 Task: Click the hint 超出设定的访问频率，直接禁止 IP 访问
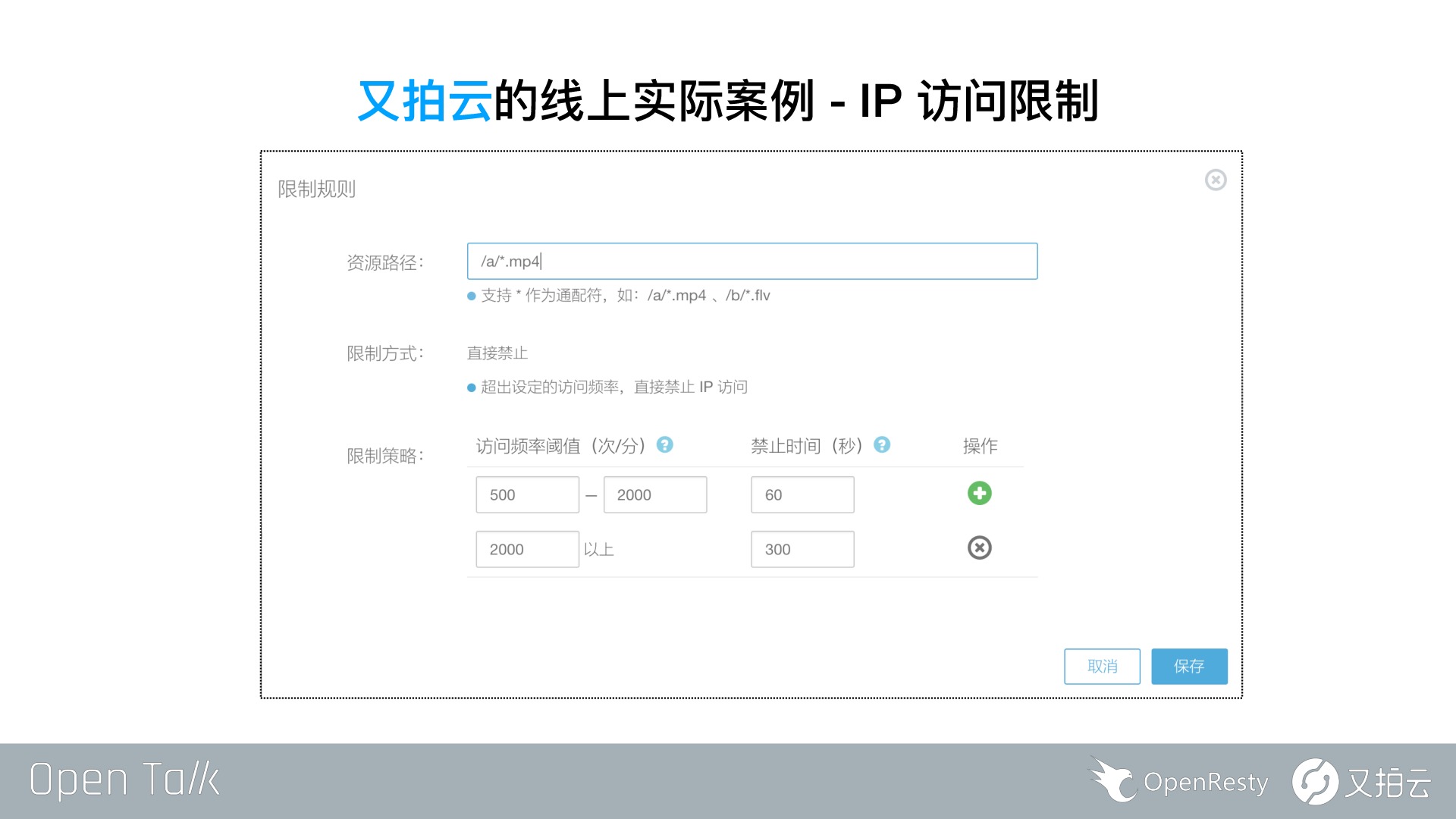613,387
